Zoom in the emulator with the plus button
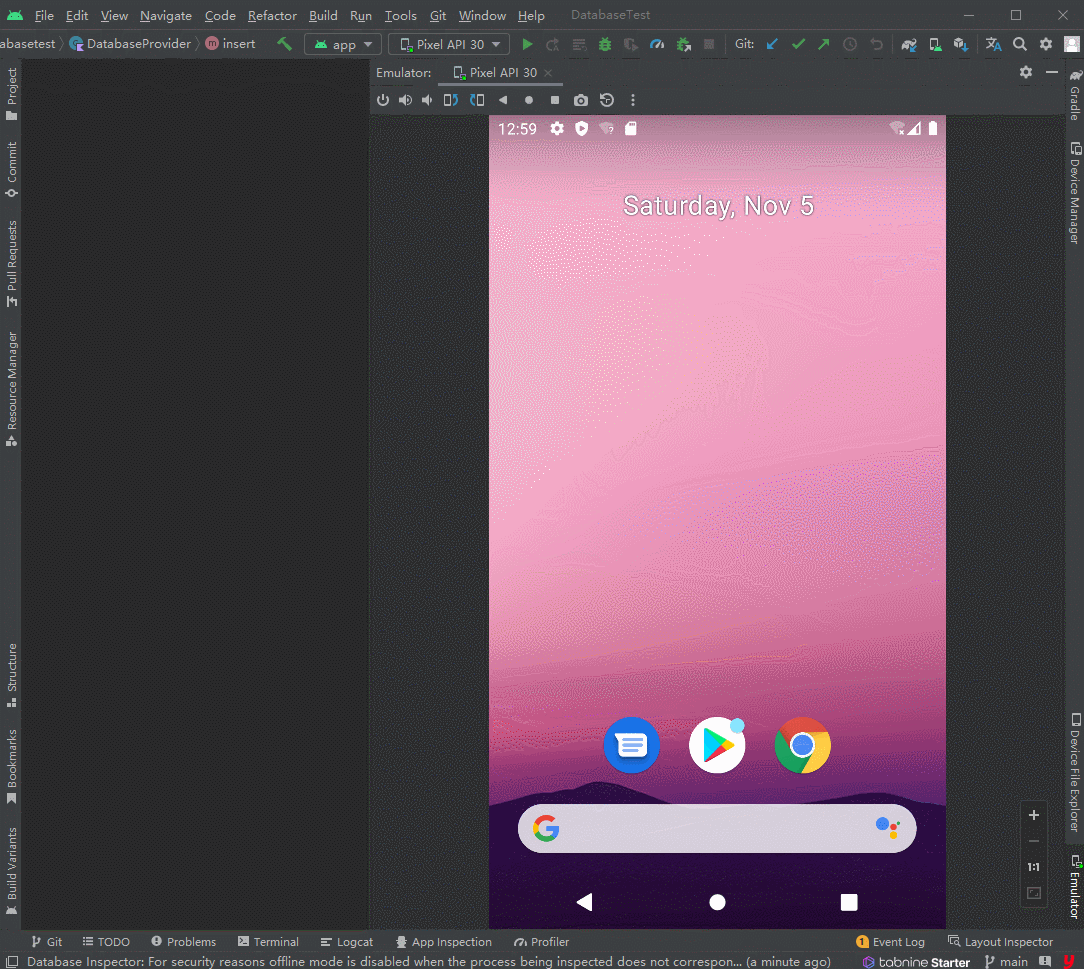Viewport: 1084px width, 969px height. (x=1034, y=815)
